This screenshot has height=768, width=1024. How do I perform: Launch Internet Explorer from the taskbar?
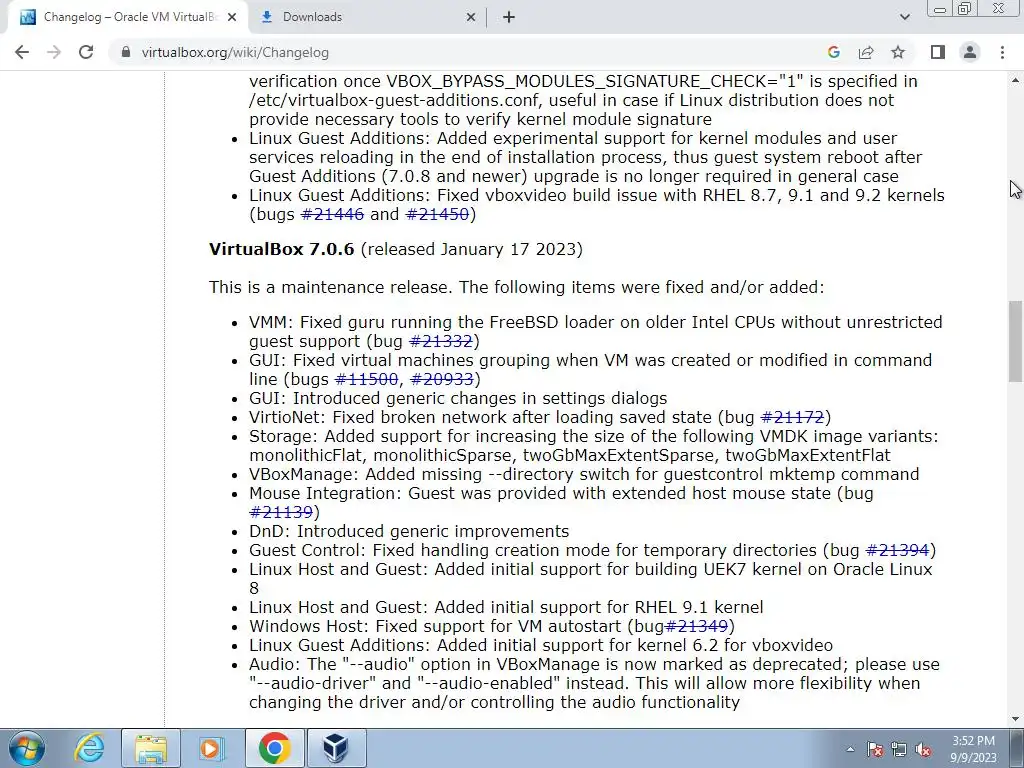click(89, 748)
